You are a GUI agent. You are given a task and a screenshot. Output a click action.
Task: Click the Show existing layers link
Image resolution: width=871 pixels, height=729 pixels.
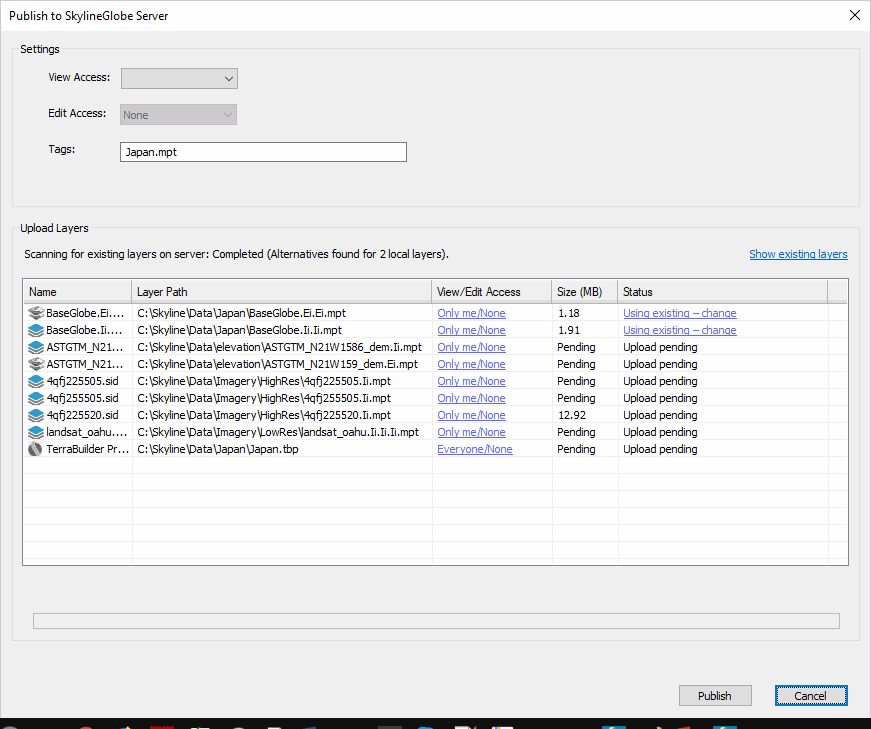coord(798,254)
